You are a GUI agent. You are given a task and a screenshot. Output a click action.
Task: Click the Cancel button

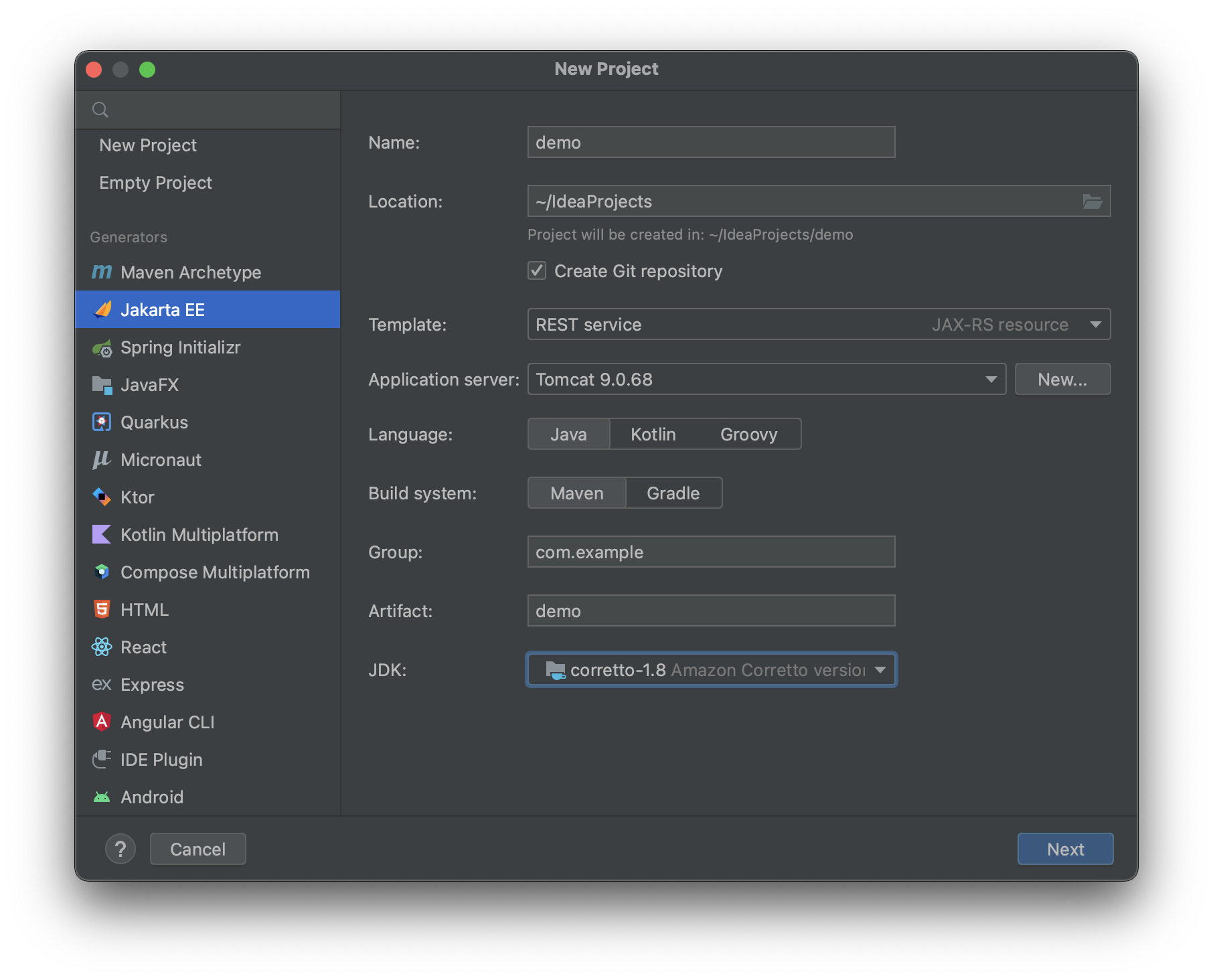[198, 849]
